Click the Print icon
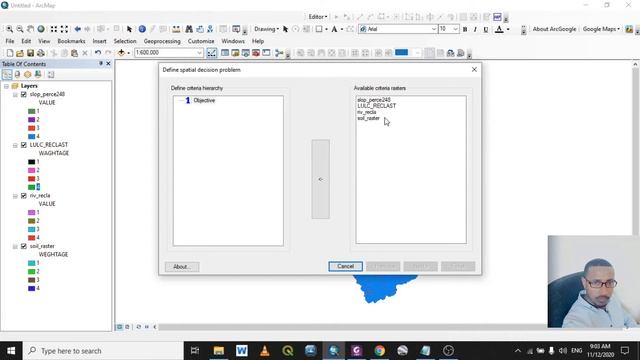640x360 pixels. 41,53
